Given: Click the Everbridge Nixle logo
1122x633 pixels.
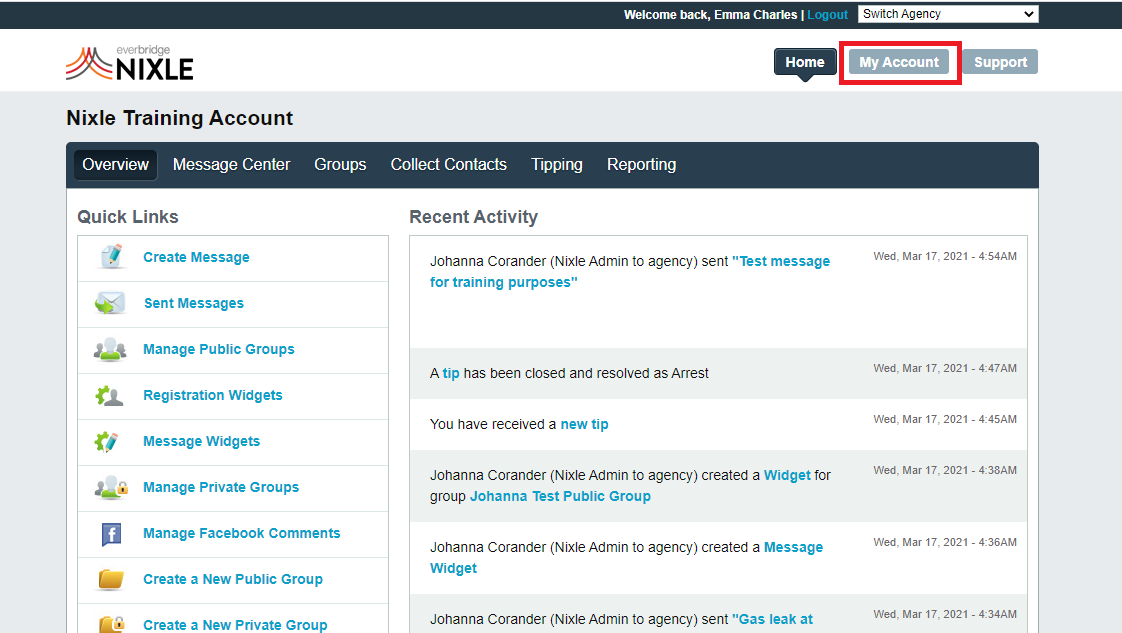Looking at the screenshot, I should point(130,63).
